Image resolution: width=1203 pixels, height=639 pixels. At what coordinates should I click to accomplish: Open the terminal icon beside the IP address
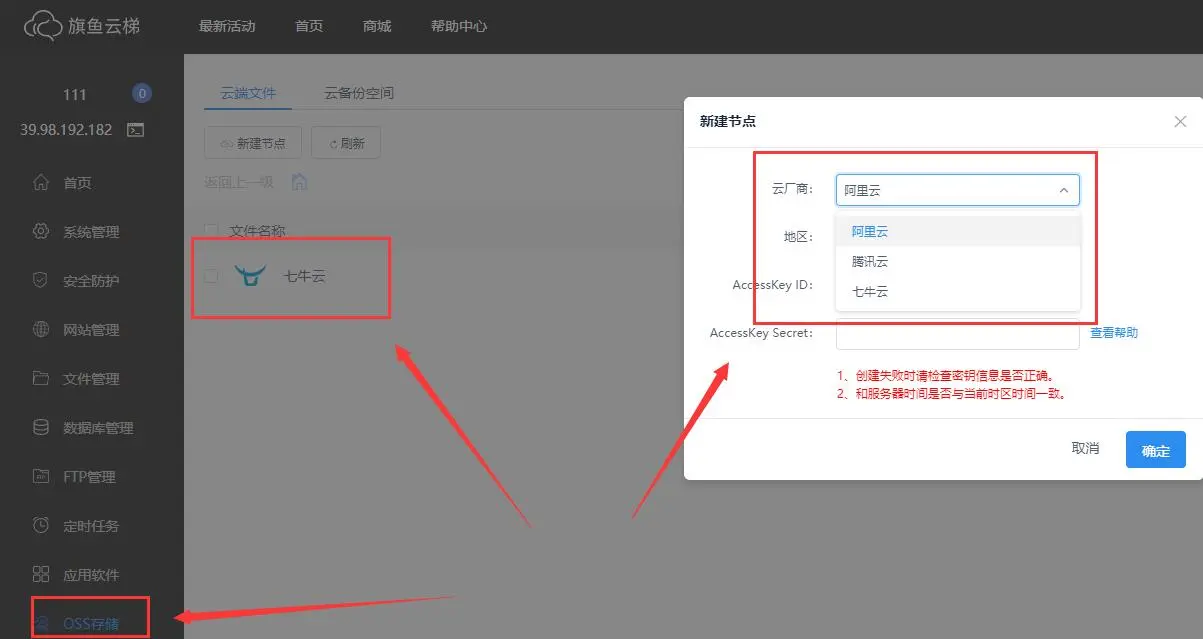135,130
